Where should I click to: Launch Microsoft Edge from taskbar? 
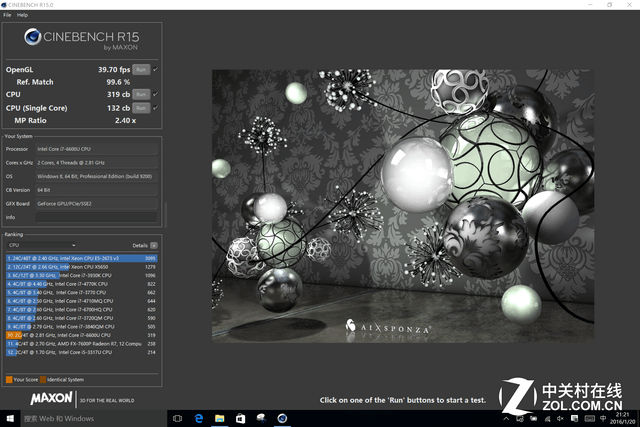tap(198, 418)
